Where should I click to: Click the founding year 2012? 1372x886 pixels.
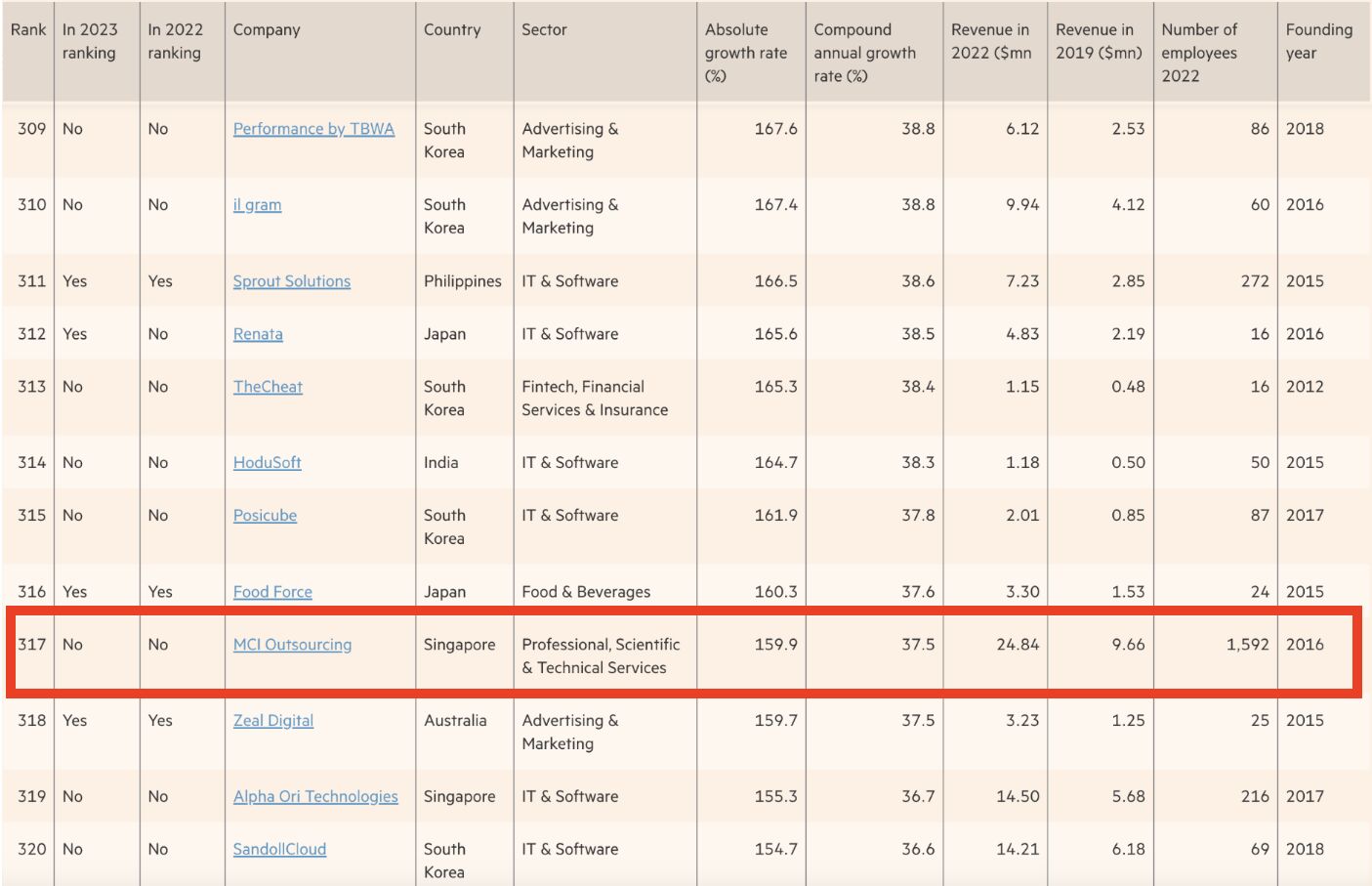click(1305, 387)
